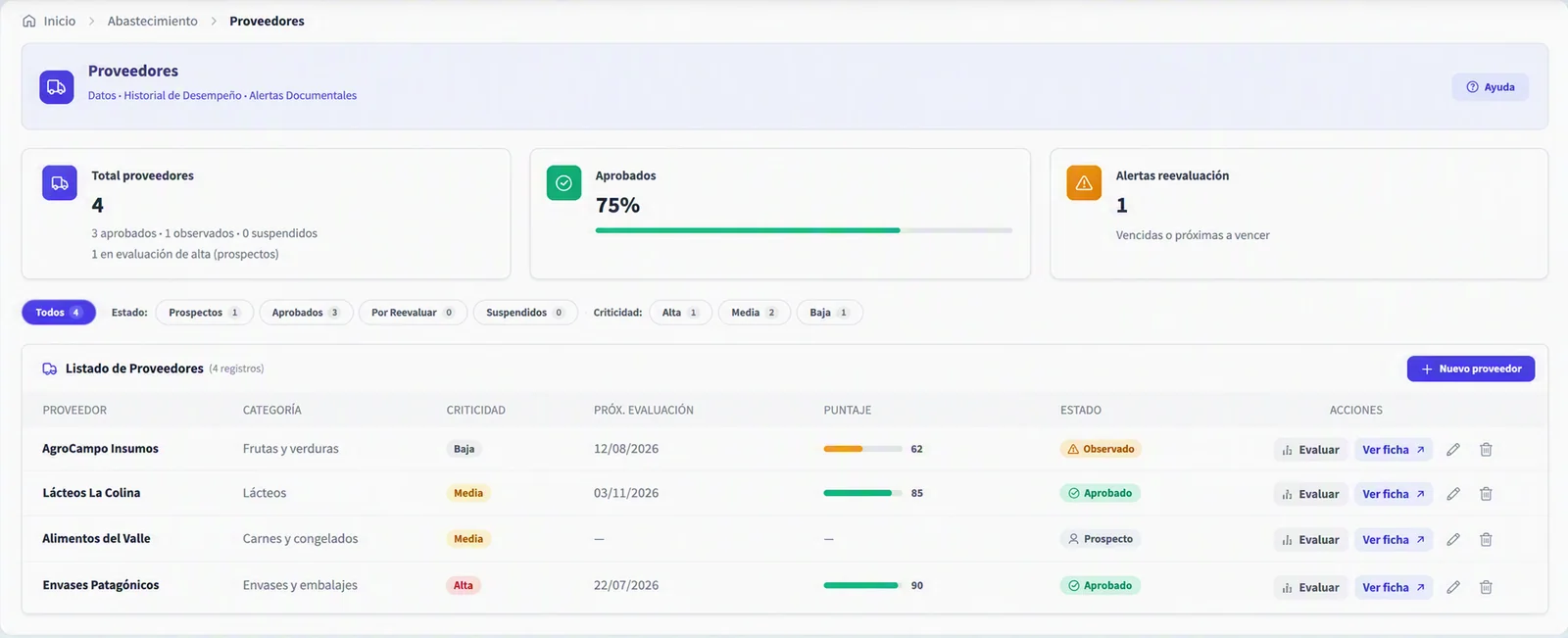Screen dimensions: 1568x638
Task: Click the Aprobados green check icon
Action: pyautogui.click(x=563, y=183)
